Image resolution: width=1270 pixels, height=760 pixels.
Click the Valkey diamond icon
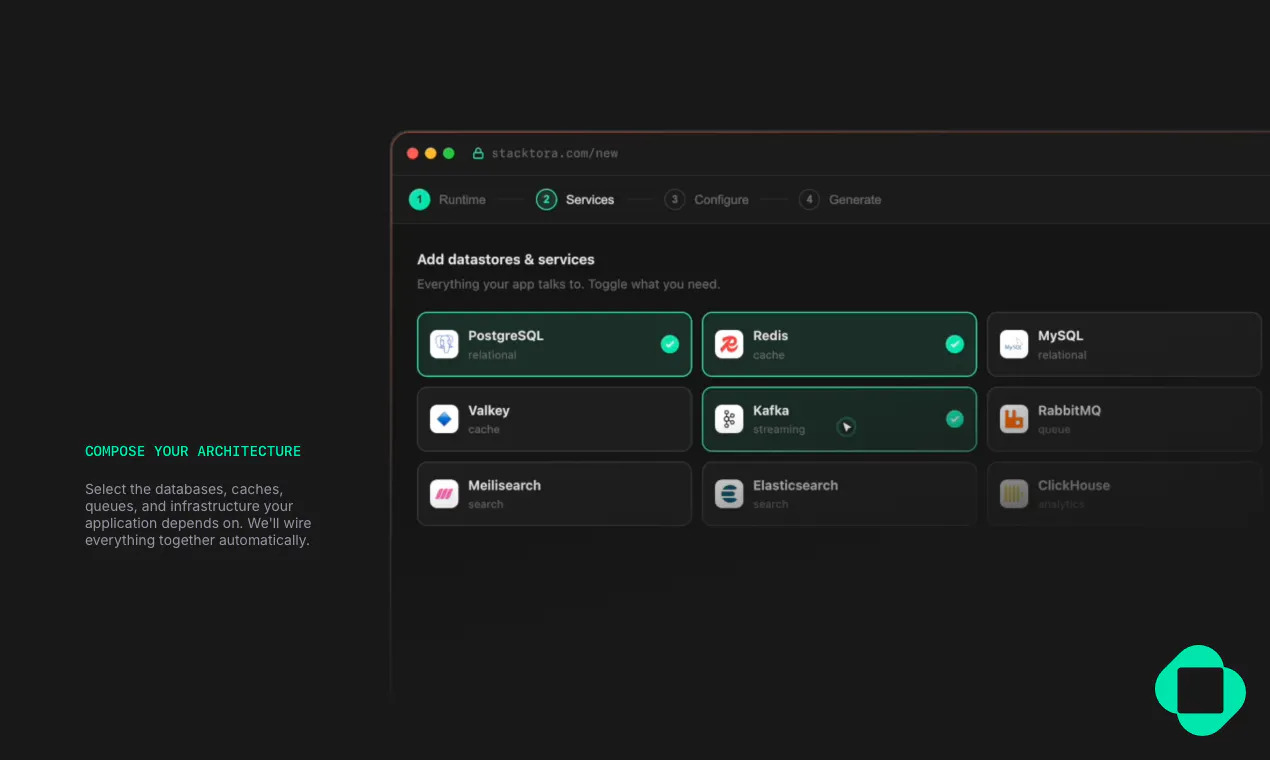tap(444, 419)
